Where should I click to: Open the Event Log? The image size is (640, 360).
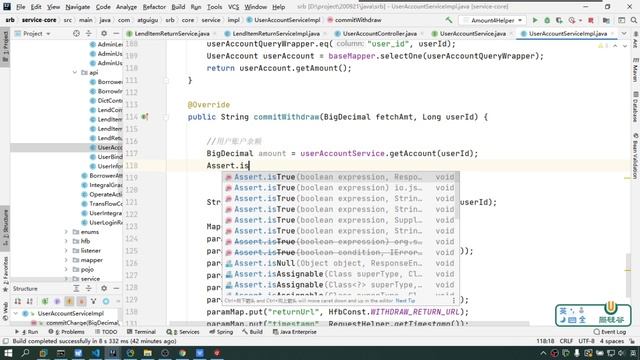(609, 332)
